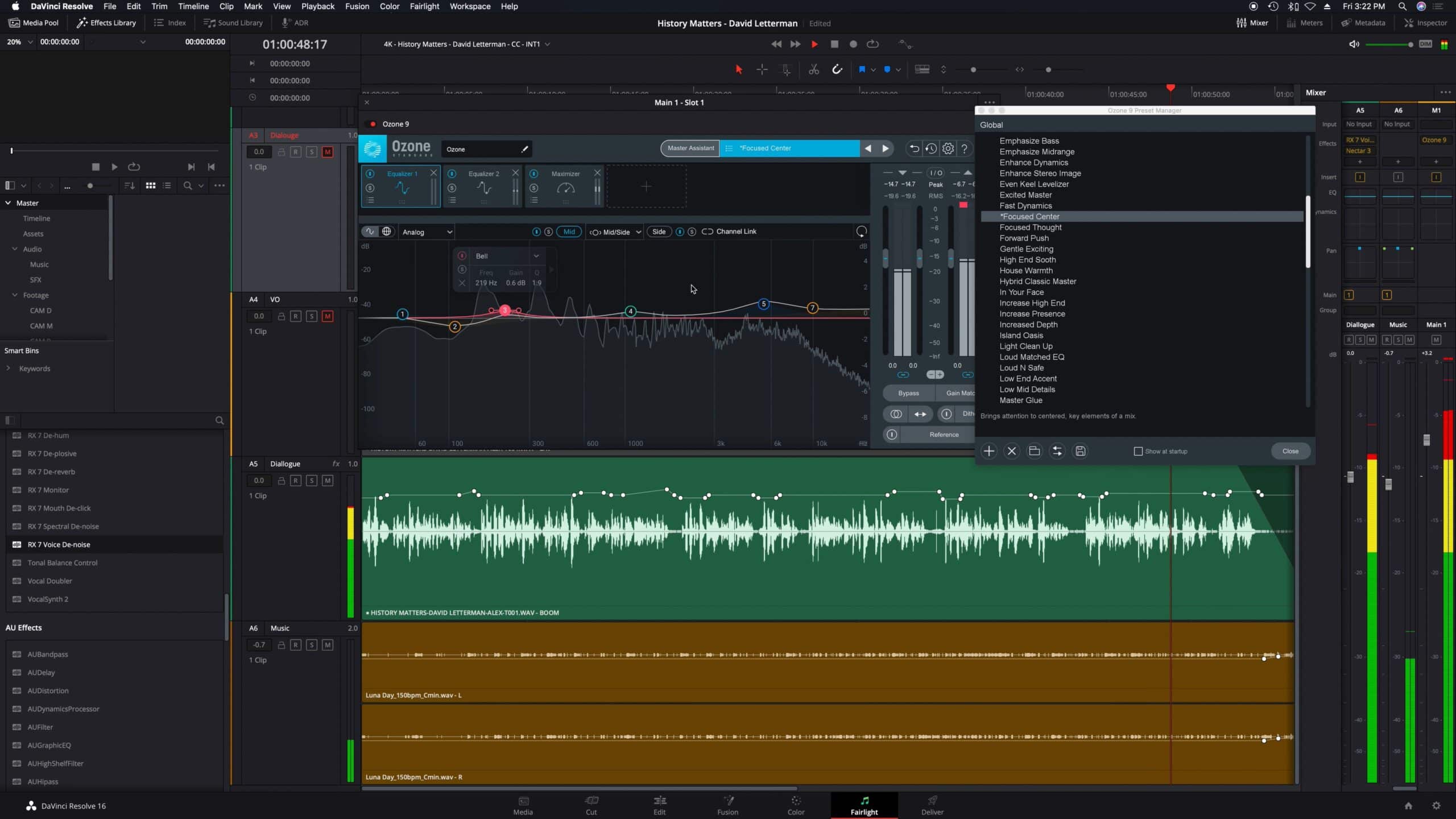This screenshot has height=819, width=1456.
Task: Remove the Maximizer module
Action: [x=597, y=173]
